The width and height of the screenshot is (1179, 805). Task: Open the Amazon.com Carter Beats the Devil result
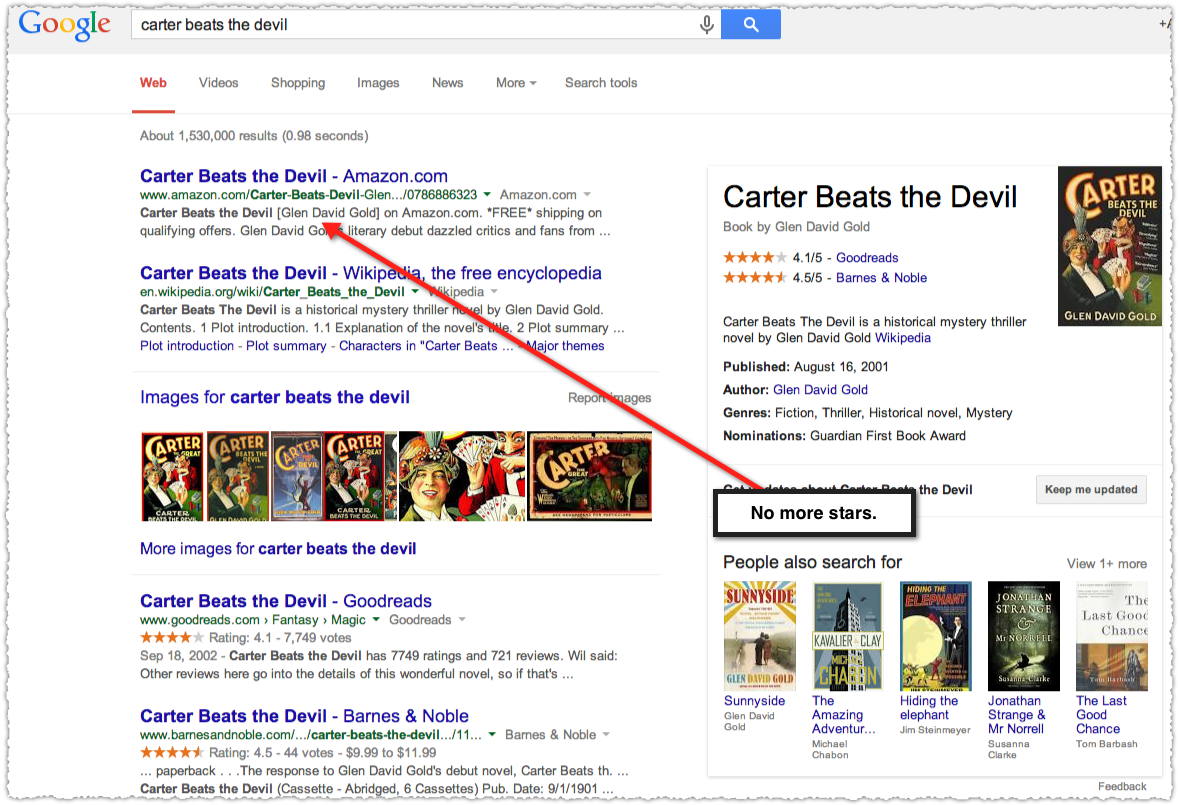coord(294,176)
